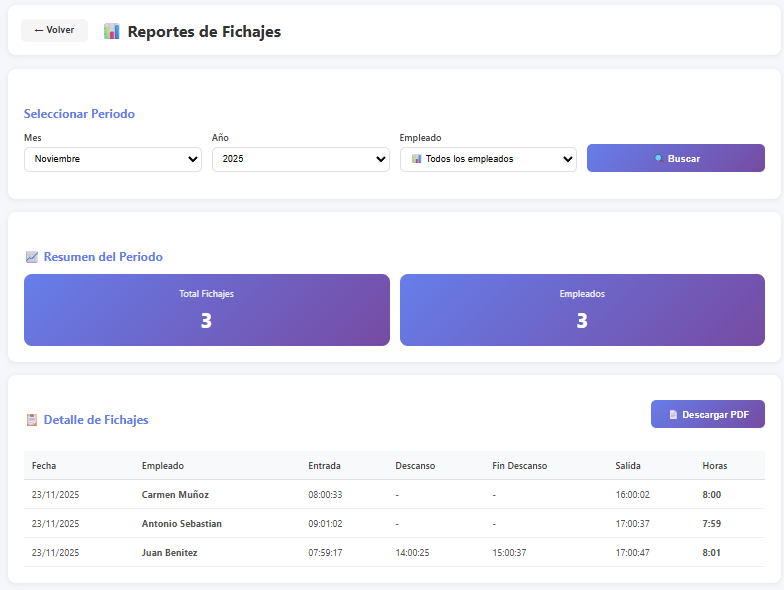
Task: Click the search icon inside Buscar button
Action: point(658,158)
